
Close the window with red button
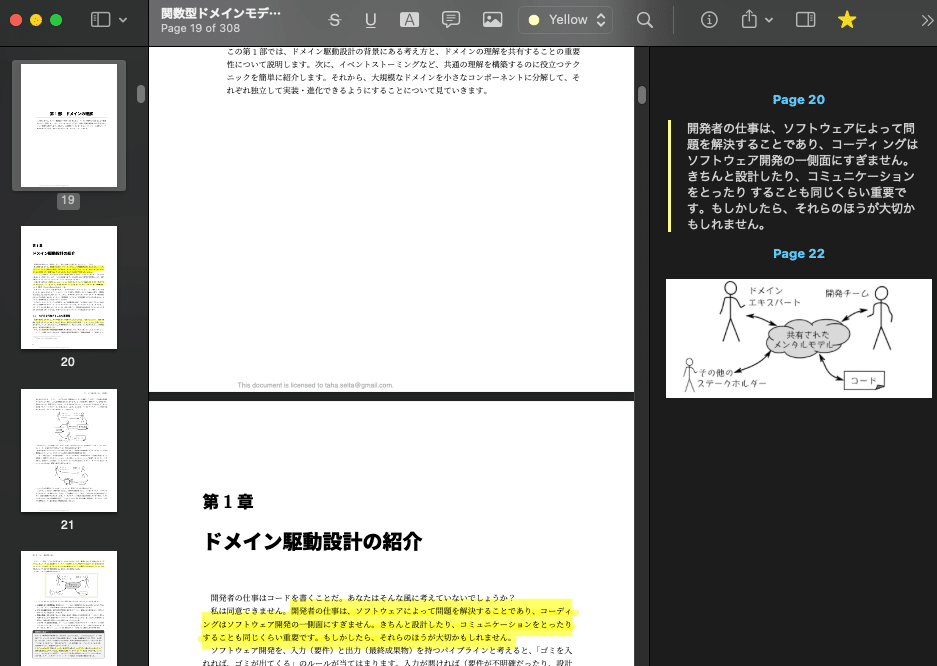pyautogui.click(x=16, y=20)
